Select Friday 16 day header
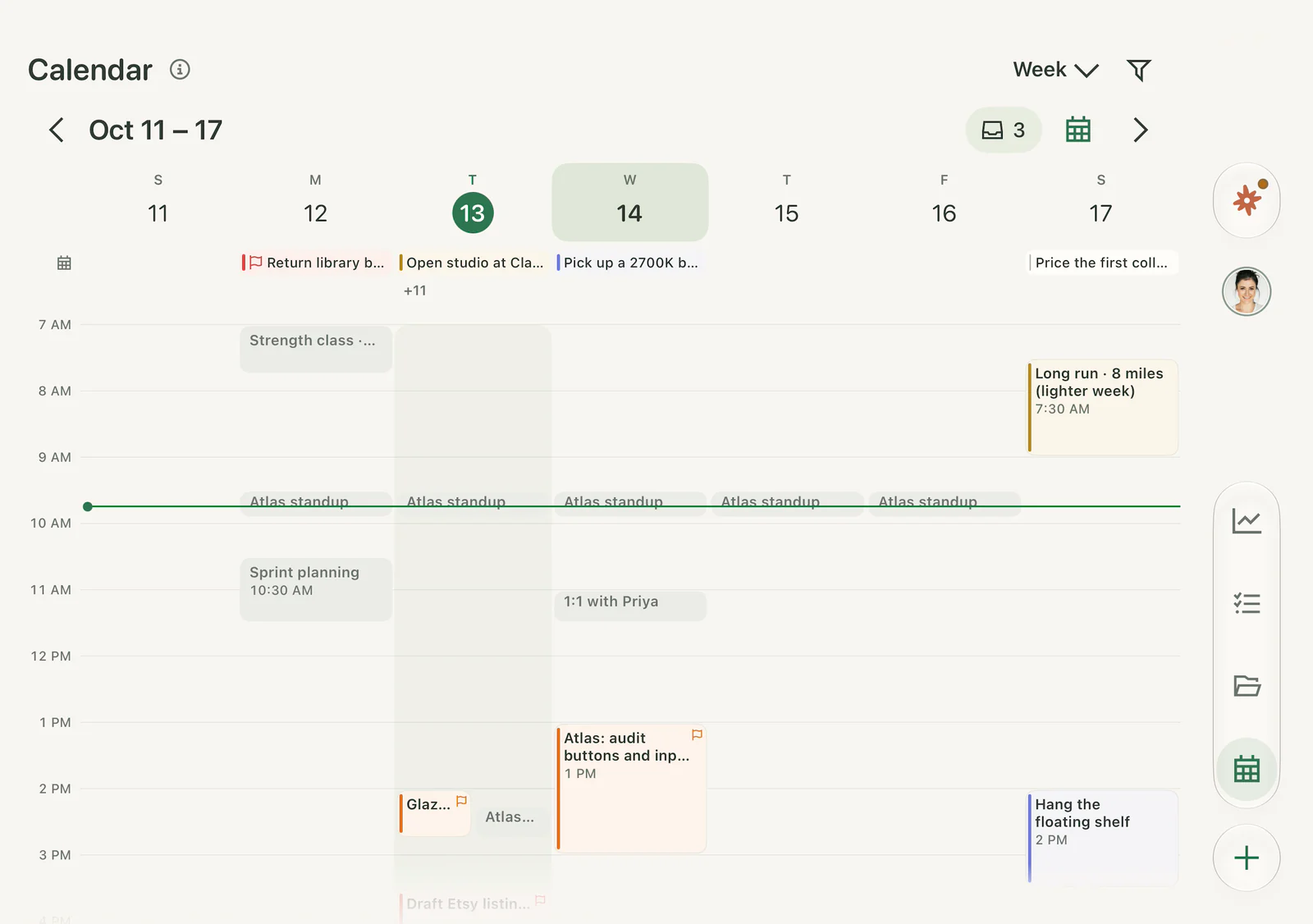The height and width of the screenshot is (924, 1313). click(944, 202)
